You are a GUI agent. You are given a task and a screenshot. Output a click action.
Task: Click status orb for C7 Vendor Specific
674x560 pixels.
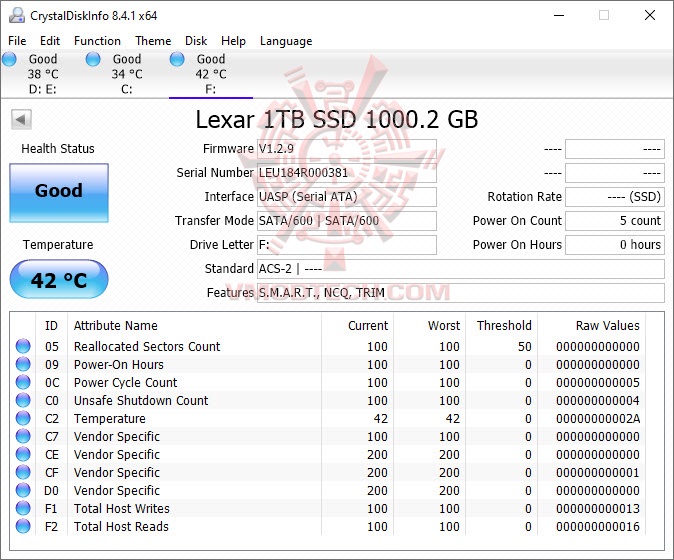(23, 436)
